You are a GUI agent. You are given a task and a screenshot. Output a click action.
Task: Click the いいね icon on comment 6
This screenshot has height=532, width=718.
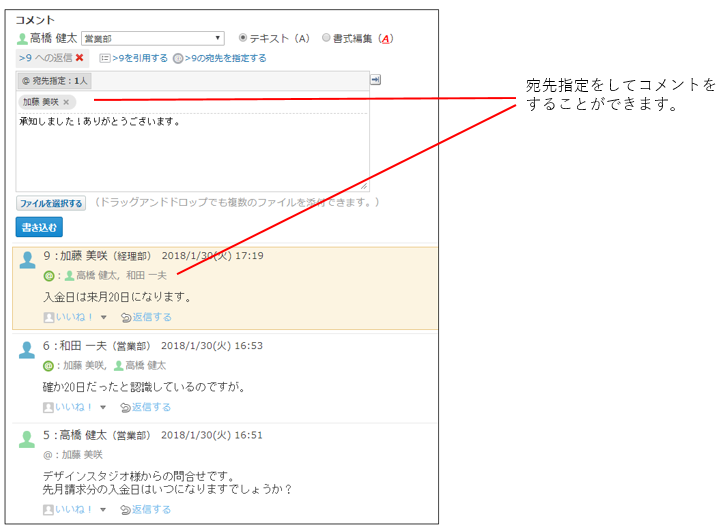[x=48, y=407]
